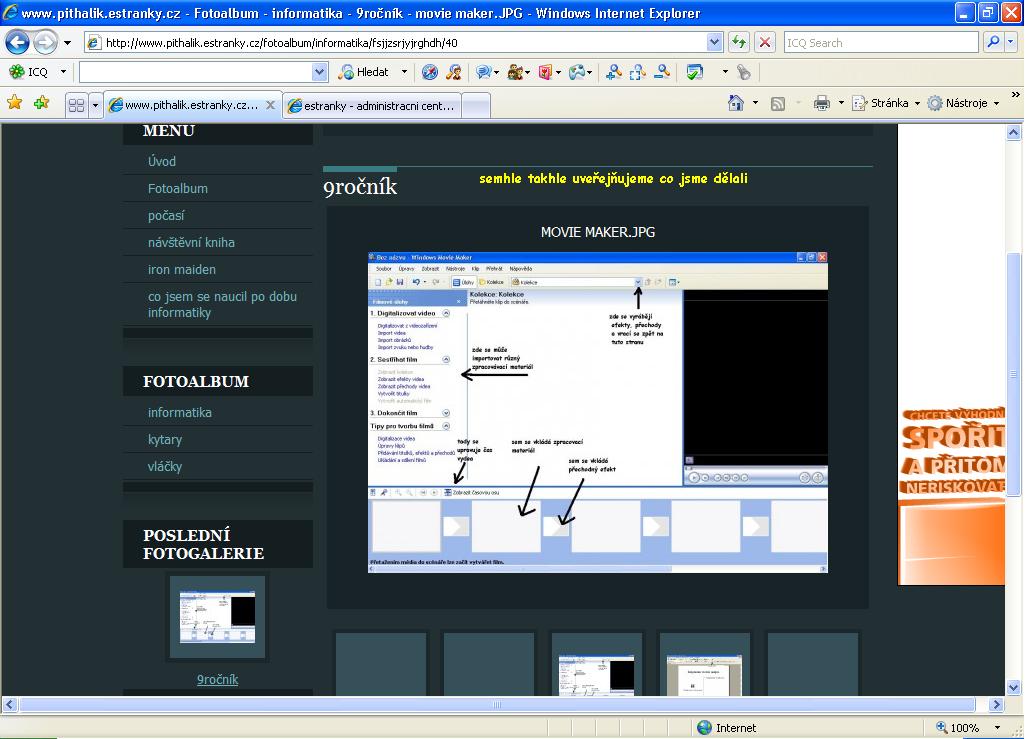The image size is (1029, 739).
Task: Click the green checkmark monitor icon
Action: pyautogui.click(x=694, y=72)
